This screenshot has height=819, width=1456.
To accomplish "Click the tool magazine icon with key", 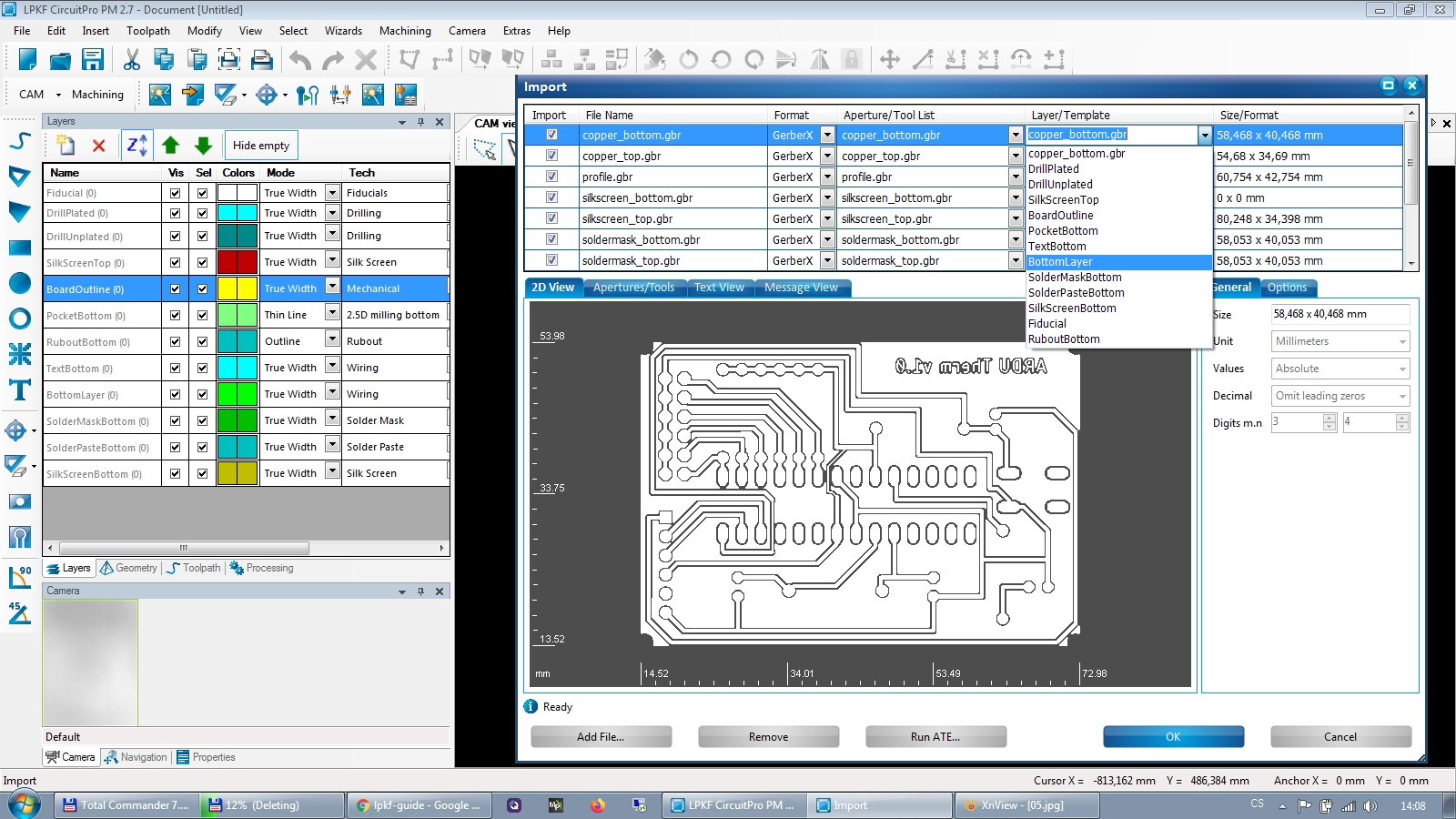I will 308,95.
